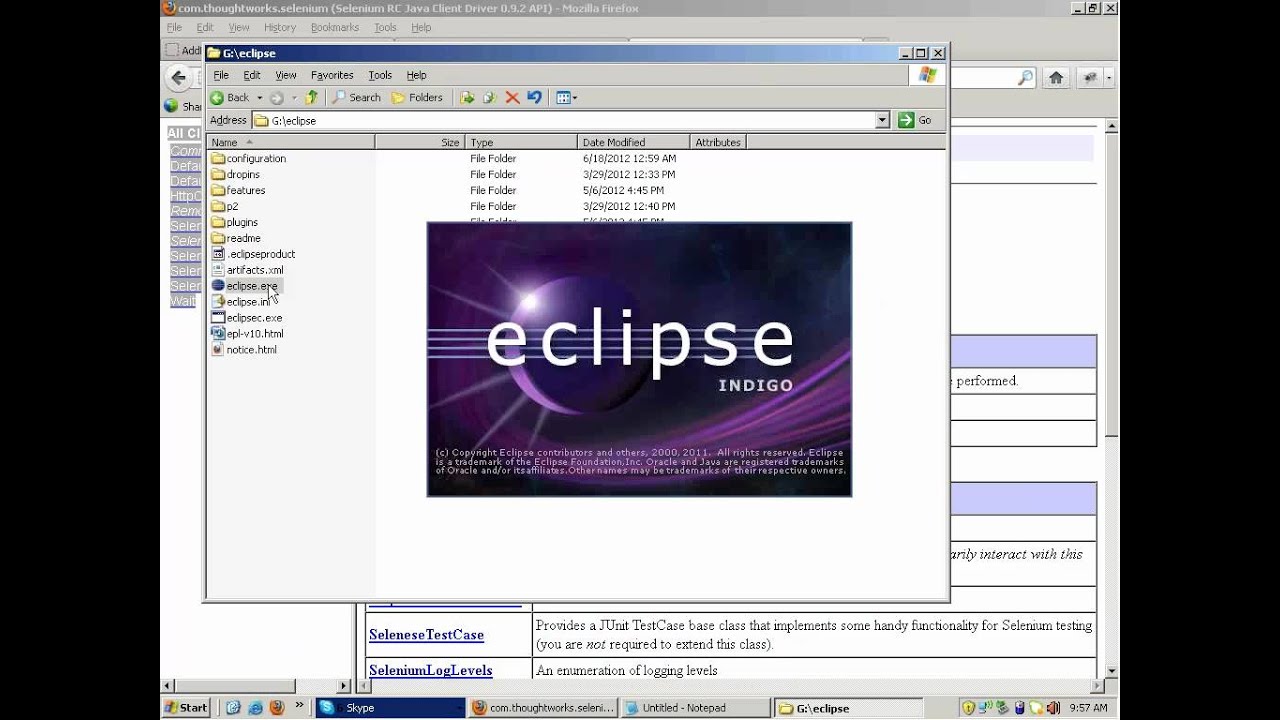Click the Firefox search magnifier icon
This screenshot has height=720, width=1280.
pos(1025,78)
